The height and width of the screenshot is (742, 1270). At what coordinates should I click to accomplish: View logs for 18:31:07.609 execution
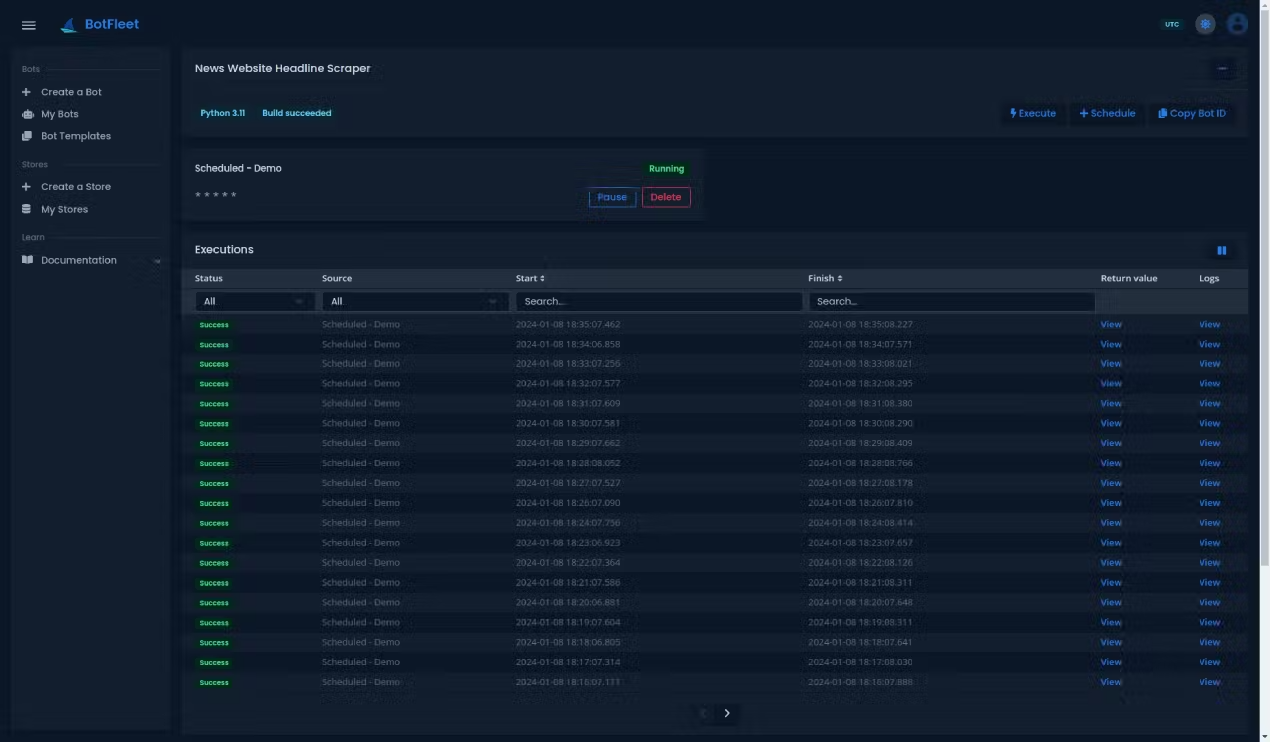click(x=1209, y=403)
